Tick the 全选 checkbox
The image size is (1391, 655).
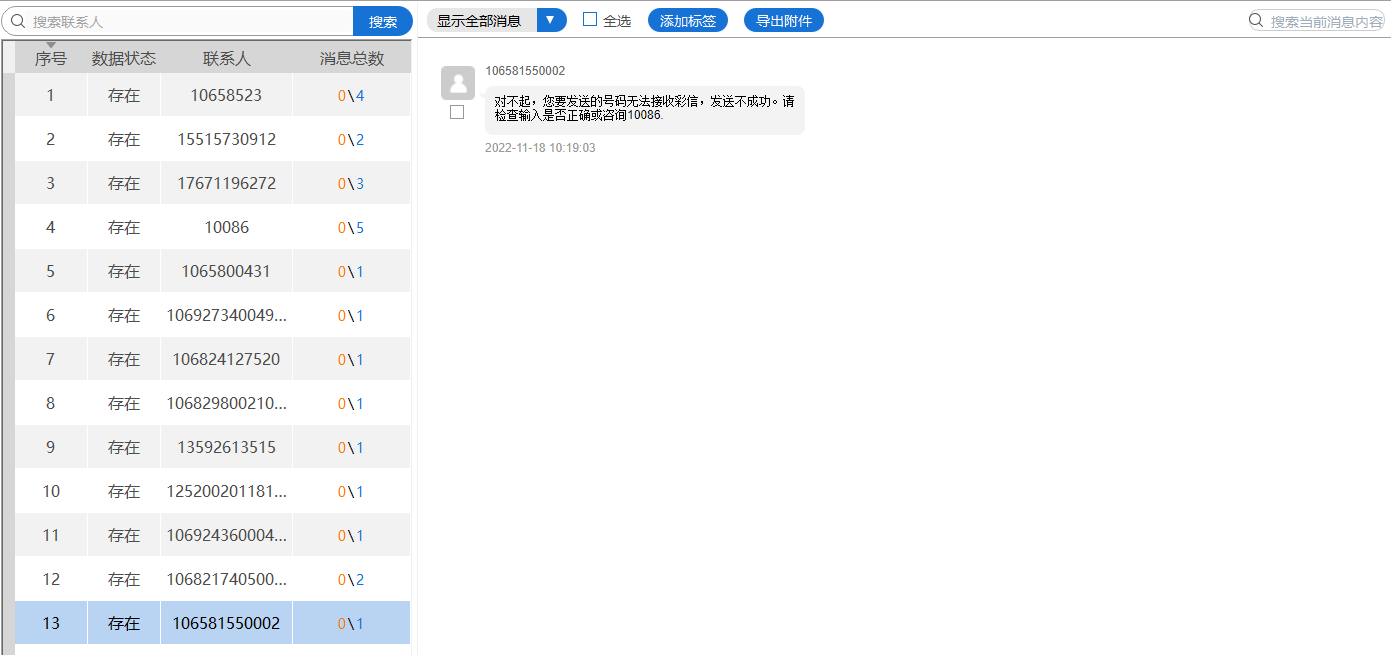tap(590, 20)
